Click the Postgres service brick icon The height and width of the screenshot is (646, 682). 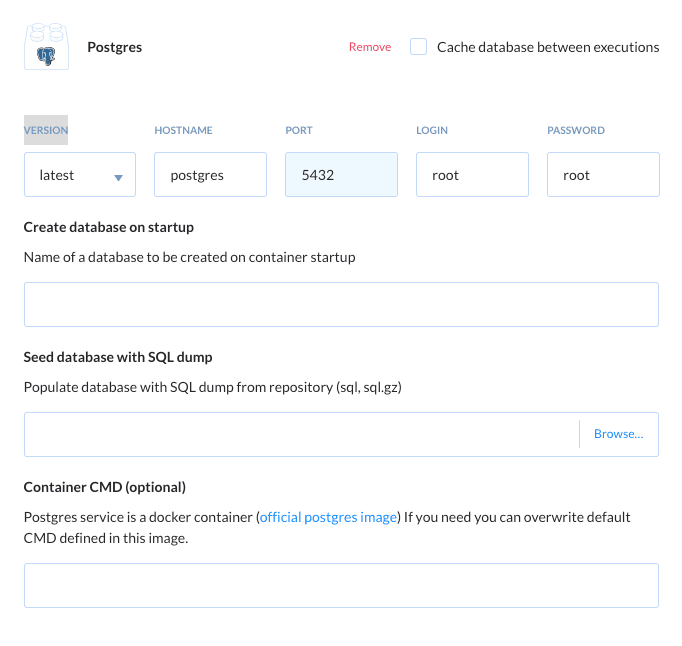point(47,47)
